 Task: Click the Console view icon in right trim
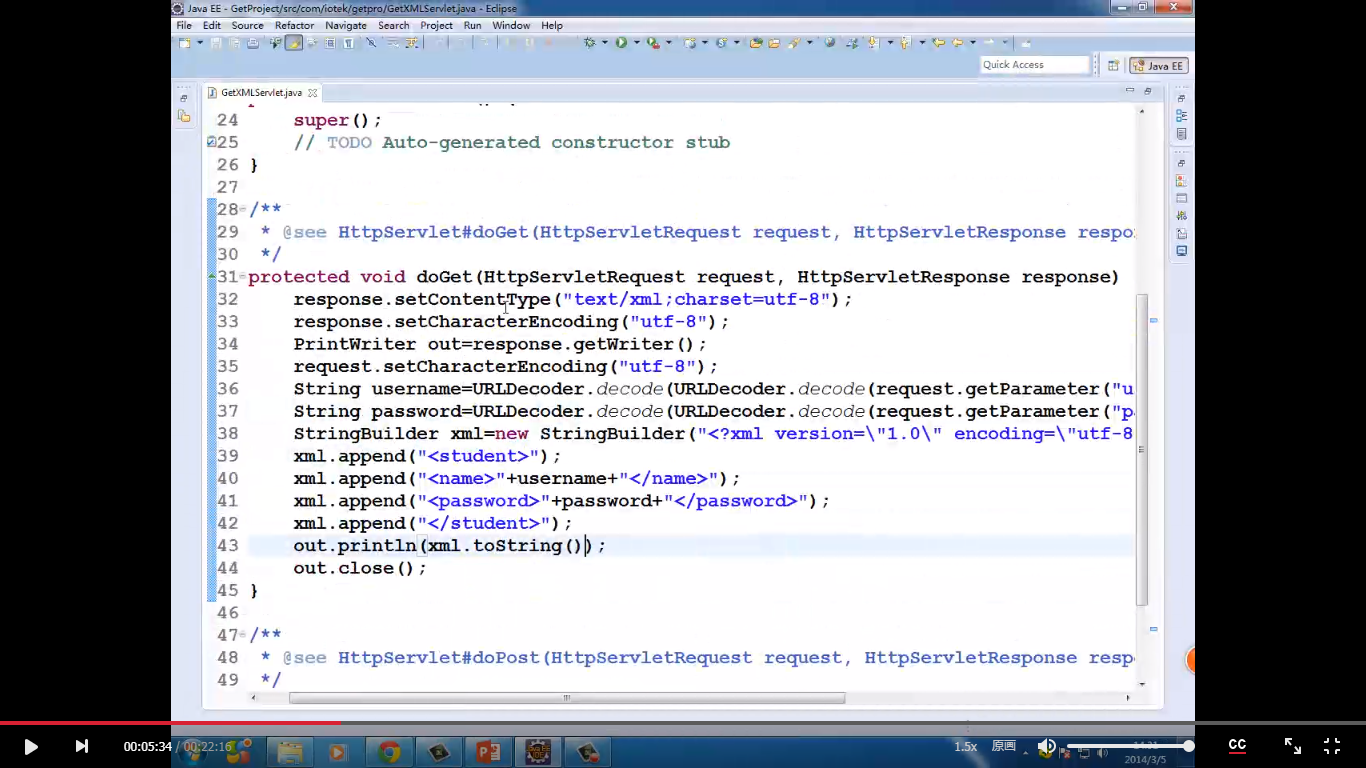coord(1181,251)
